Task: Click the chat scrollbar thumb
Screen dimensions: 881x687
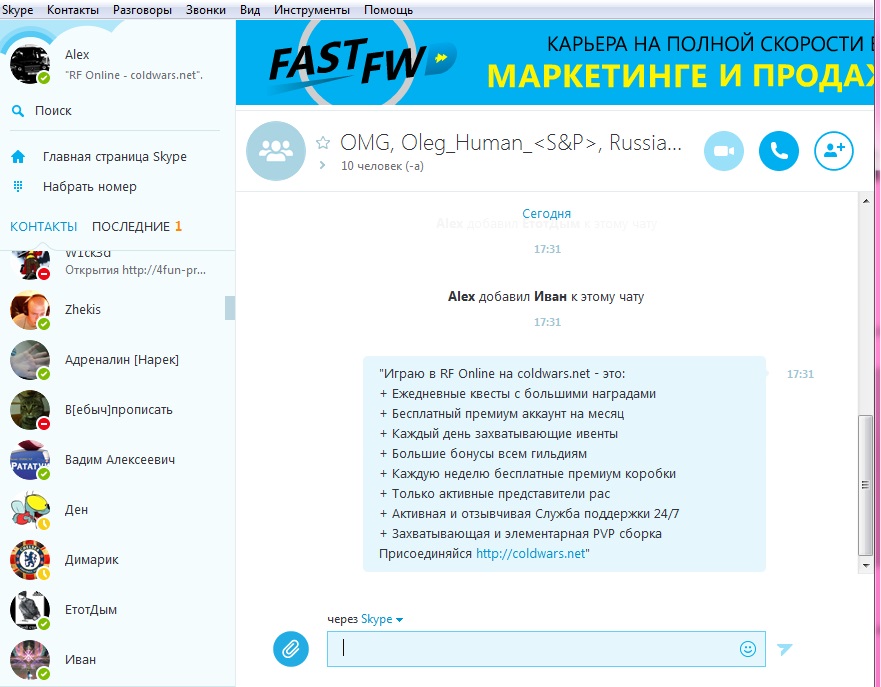Action: [x=865, y=485]
